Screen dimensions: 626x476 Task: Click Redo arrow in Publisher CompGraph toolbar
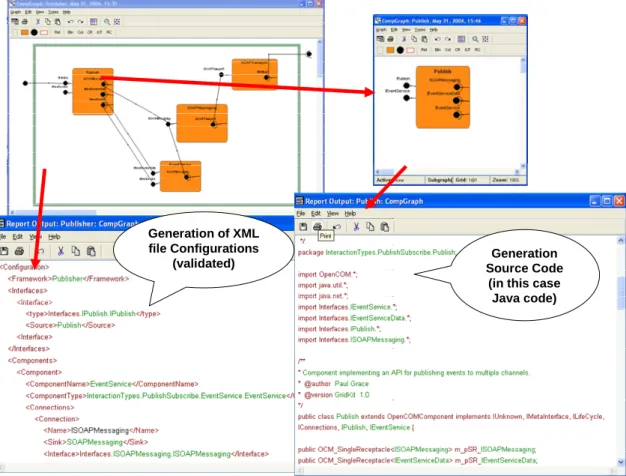tap(80, 22)
